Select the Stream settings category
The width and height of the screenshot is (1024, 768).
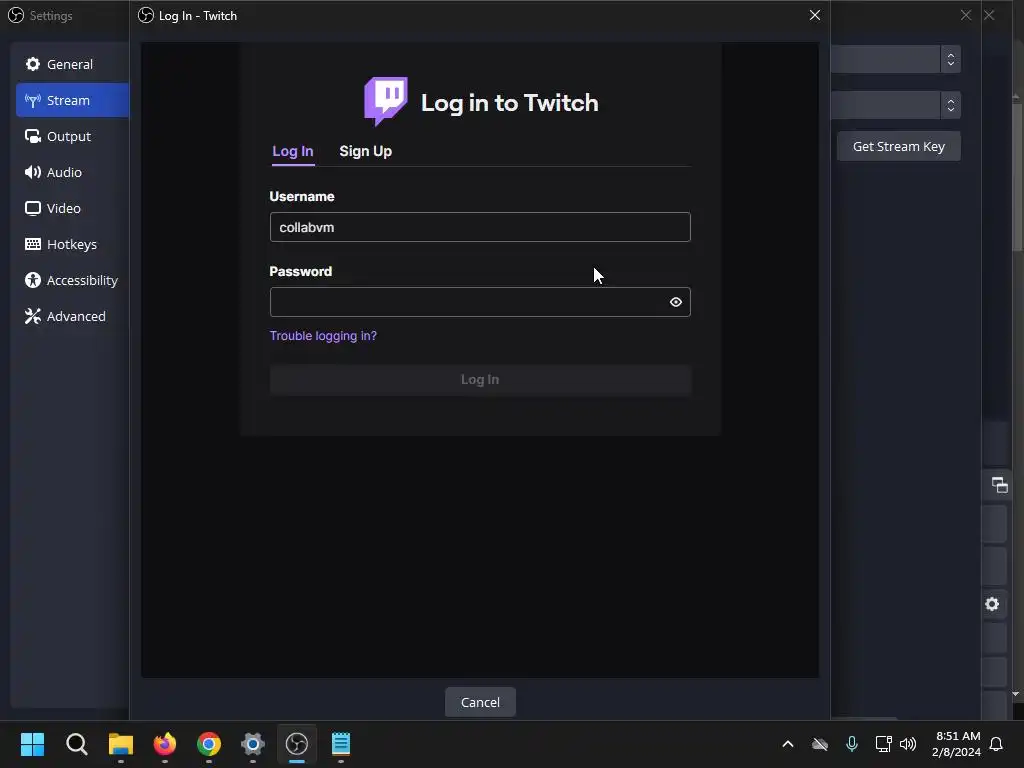[x=72, y=100]
